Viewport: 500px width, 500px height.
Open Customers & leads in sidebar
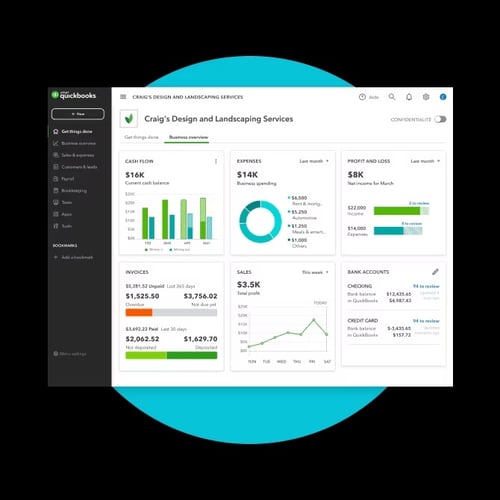75,167
